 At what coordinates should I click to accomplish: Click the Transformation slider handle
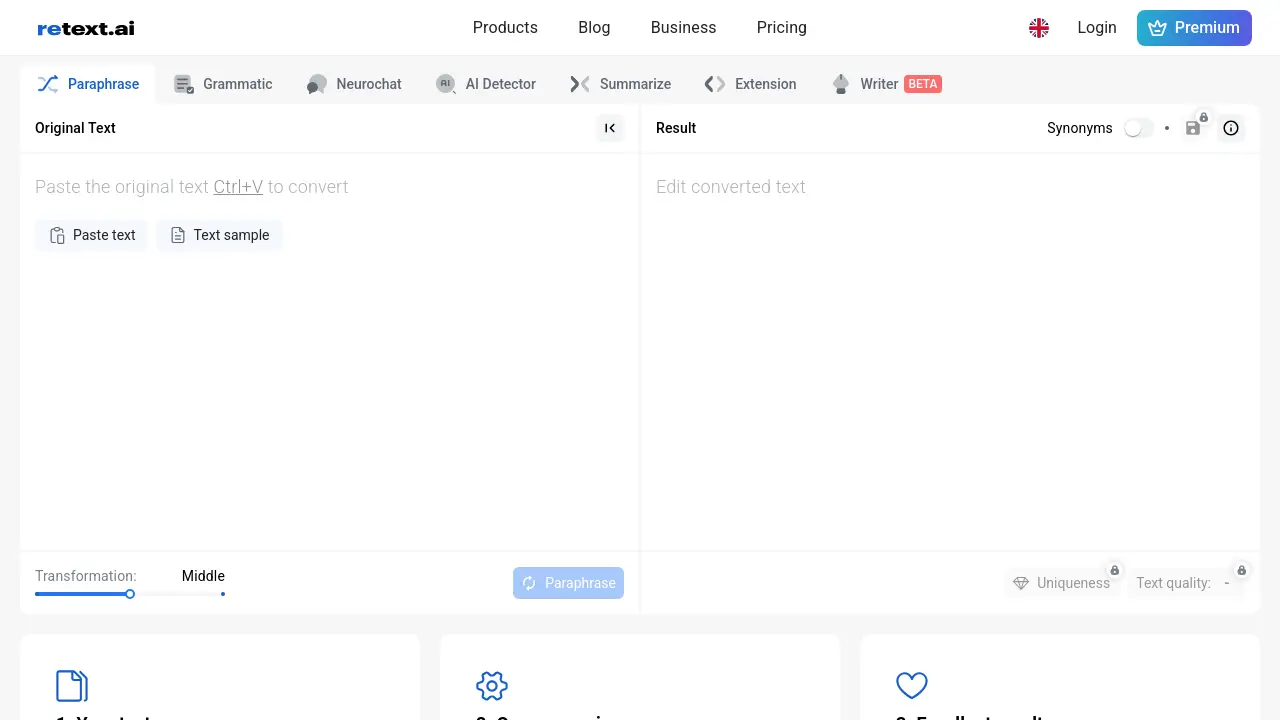(x=130, y=594)
